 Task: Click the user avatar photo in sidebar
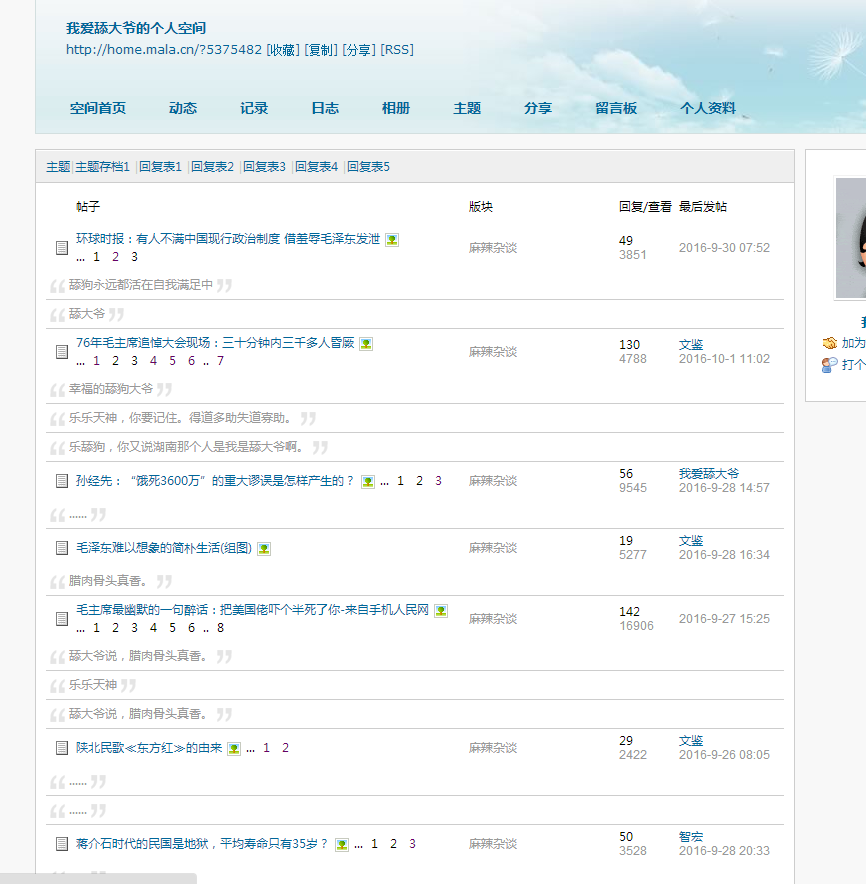click(851, 238)
